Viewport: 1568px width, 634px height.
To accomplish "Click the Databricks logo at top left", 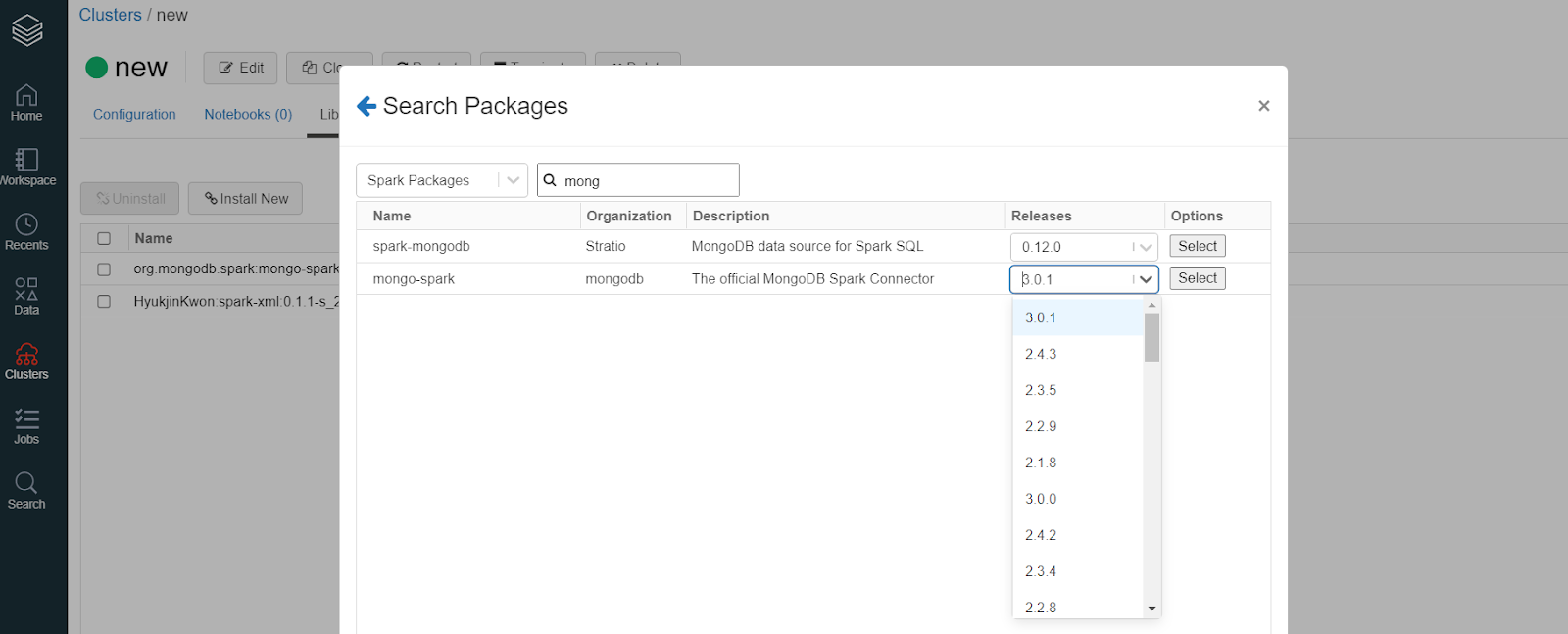I will coord(27,30).
